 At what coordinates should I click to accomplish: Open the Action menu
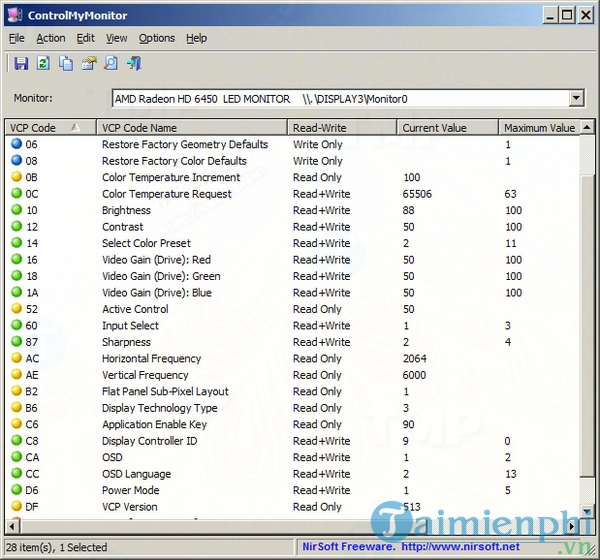tap(50, 38)
